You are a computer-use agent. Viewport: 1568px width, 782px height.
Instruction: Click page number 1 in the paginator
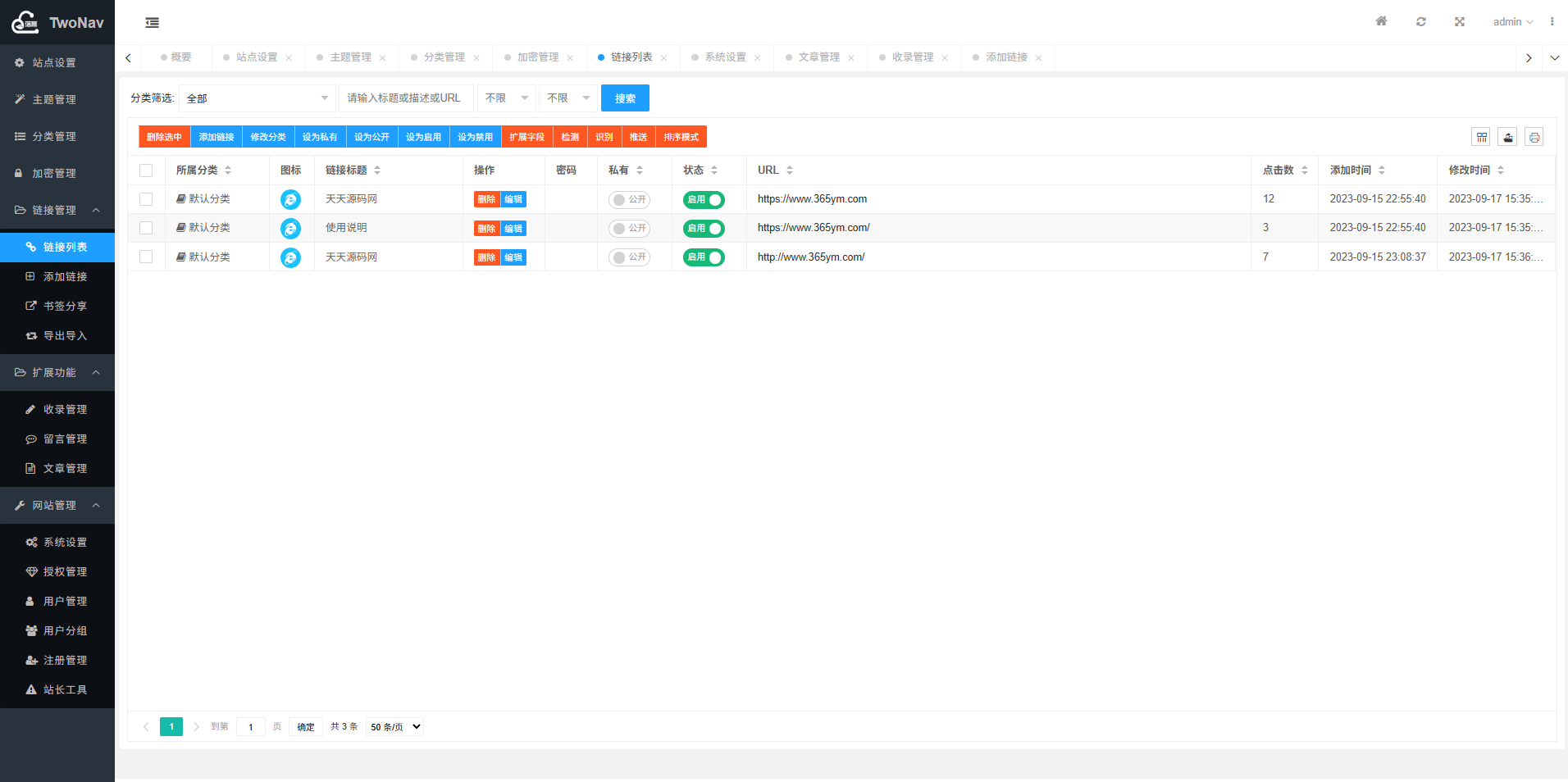click(x=171, y=726)
